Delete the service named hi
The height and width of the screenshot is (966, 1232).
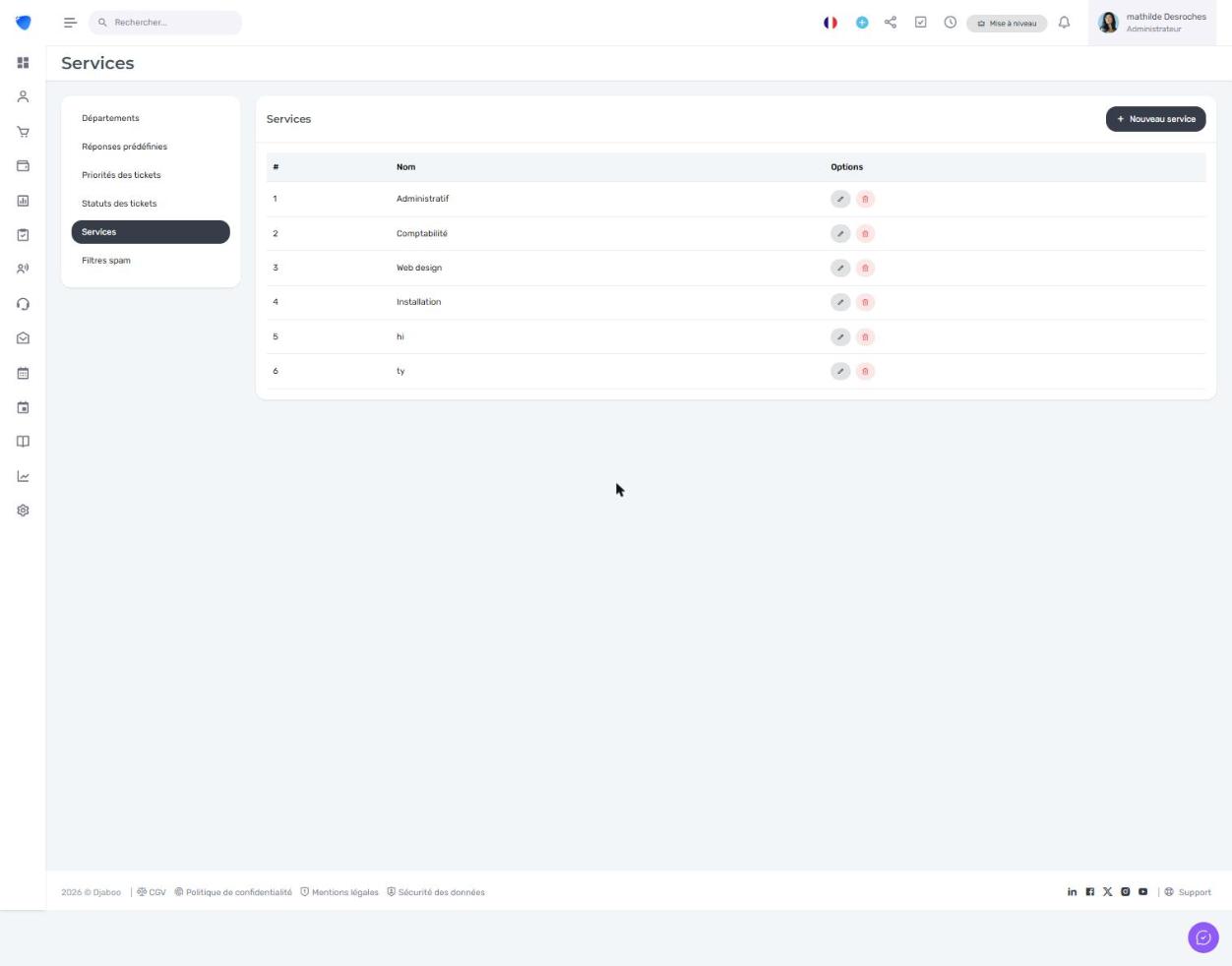865,336
